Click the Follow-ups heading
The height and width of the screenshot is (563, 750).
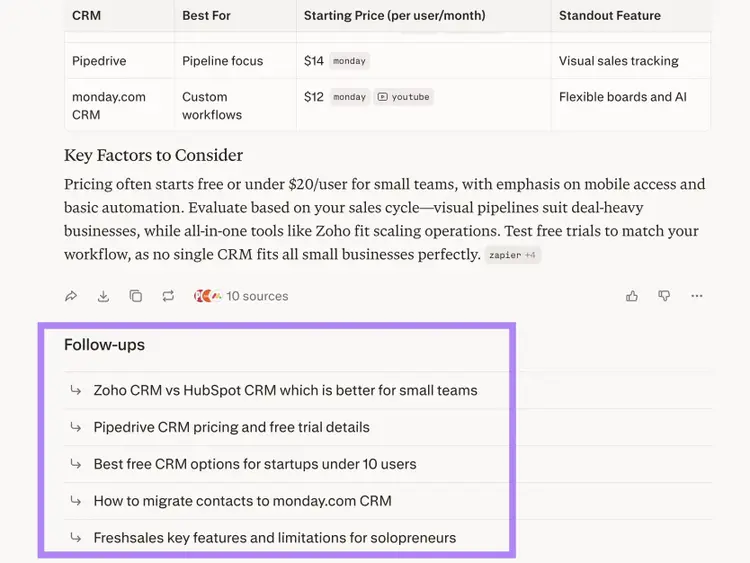[x=104, y=344]
